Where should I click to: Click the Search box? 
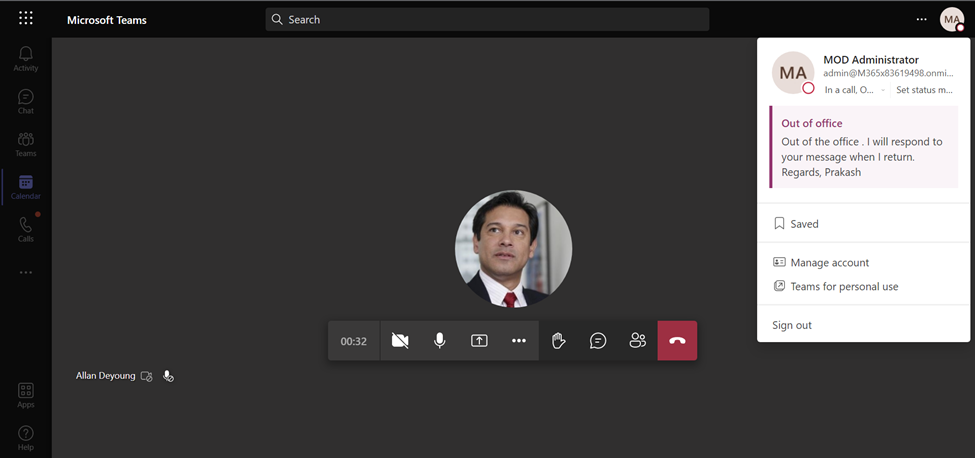487,19
